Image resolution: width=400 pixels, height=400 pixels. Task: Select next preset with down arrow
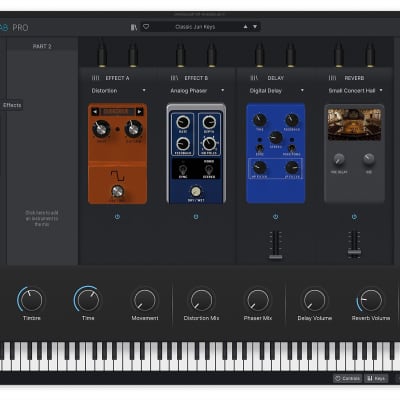255,27
